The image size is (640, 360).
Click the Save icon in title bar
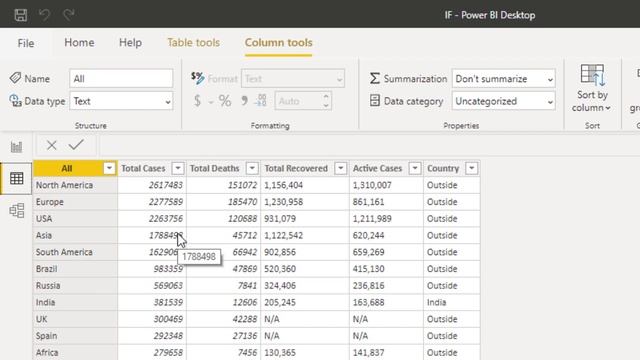click(x=20, y=15)
